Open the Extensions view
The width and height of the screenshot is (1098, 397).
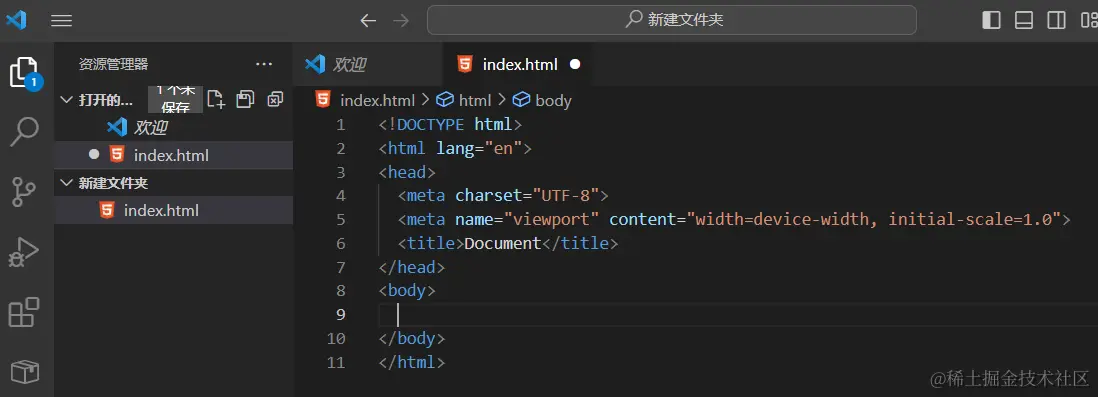coord(24,312)
